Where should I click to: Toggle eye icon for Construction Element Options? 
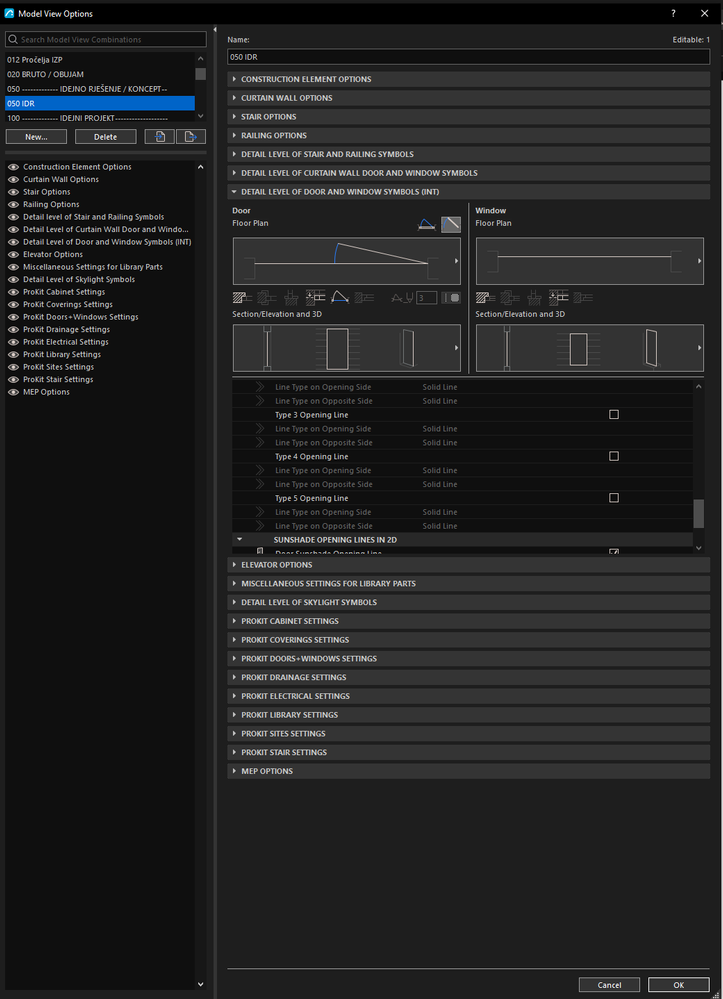[x=13, y=167]
